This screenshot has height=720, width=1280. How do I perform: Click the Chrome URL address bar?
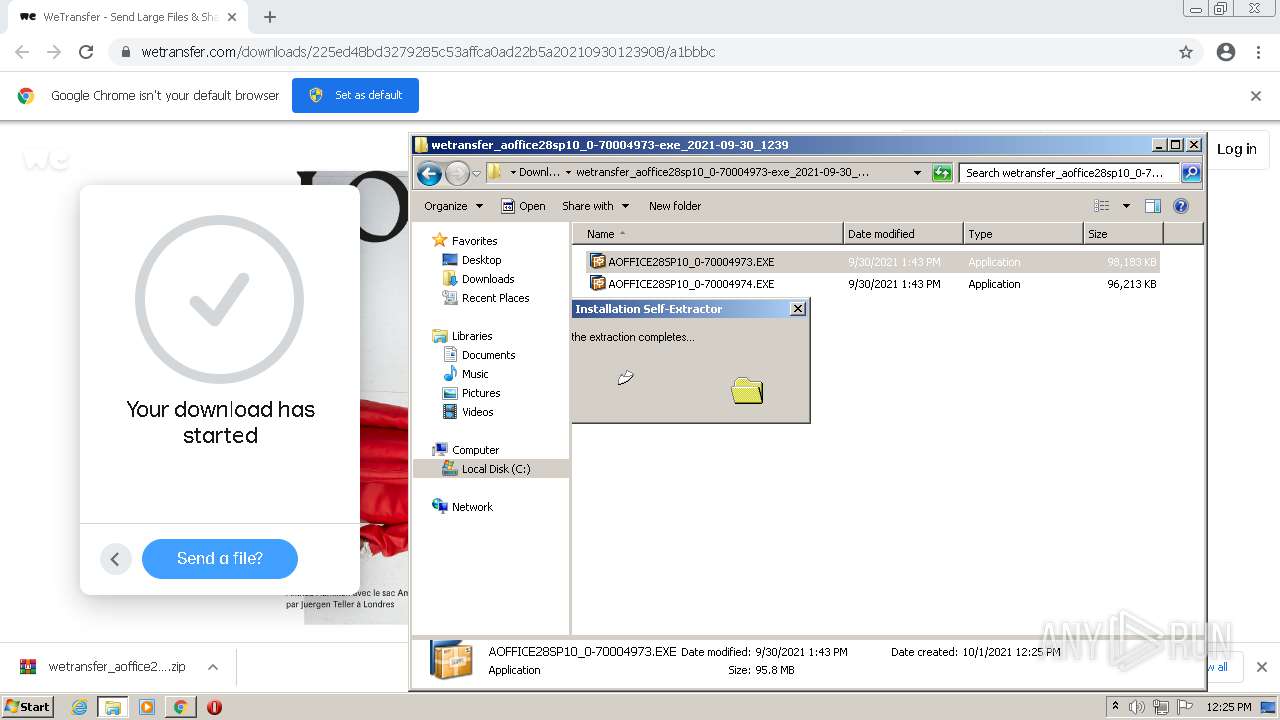coord(640,52)
